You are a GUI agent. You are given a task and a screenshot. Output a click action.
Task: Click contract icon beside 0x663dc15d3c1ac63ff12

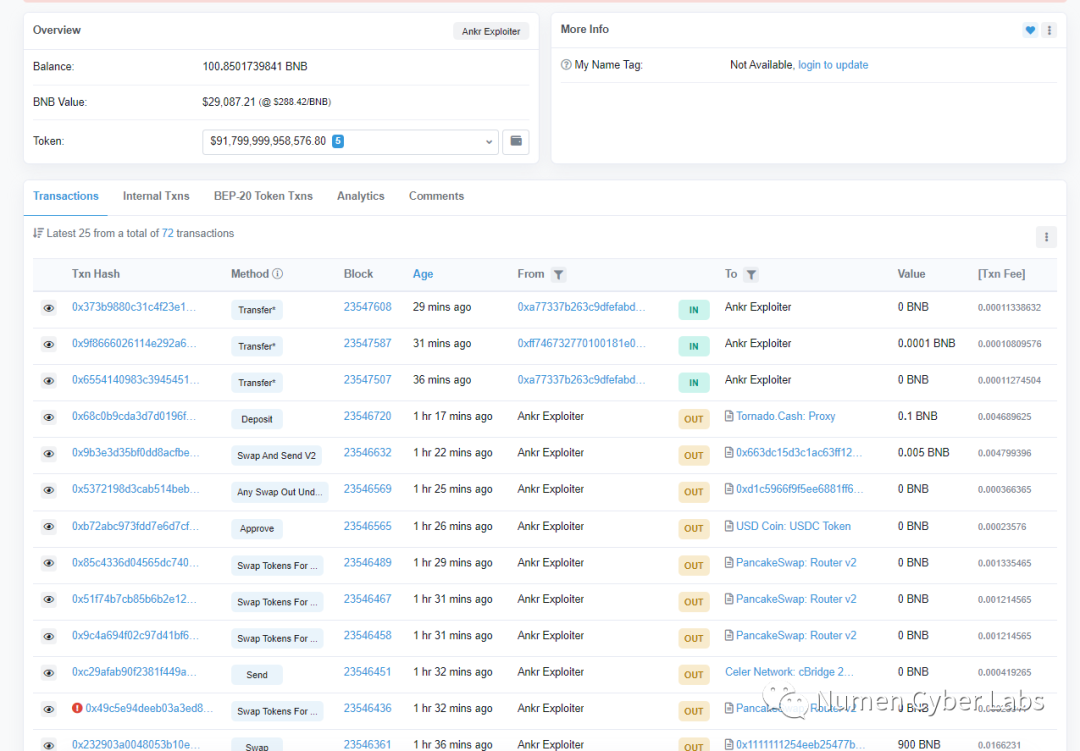[729, 453]
